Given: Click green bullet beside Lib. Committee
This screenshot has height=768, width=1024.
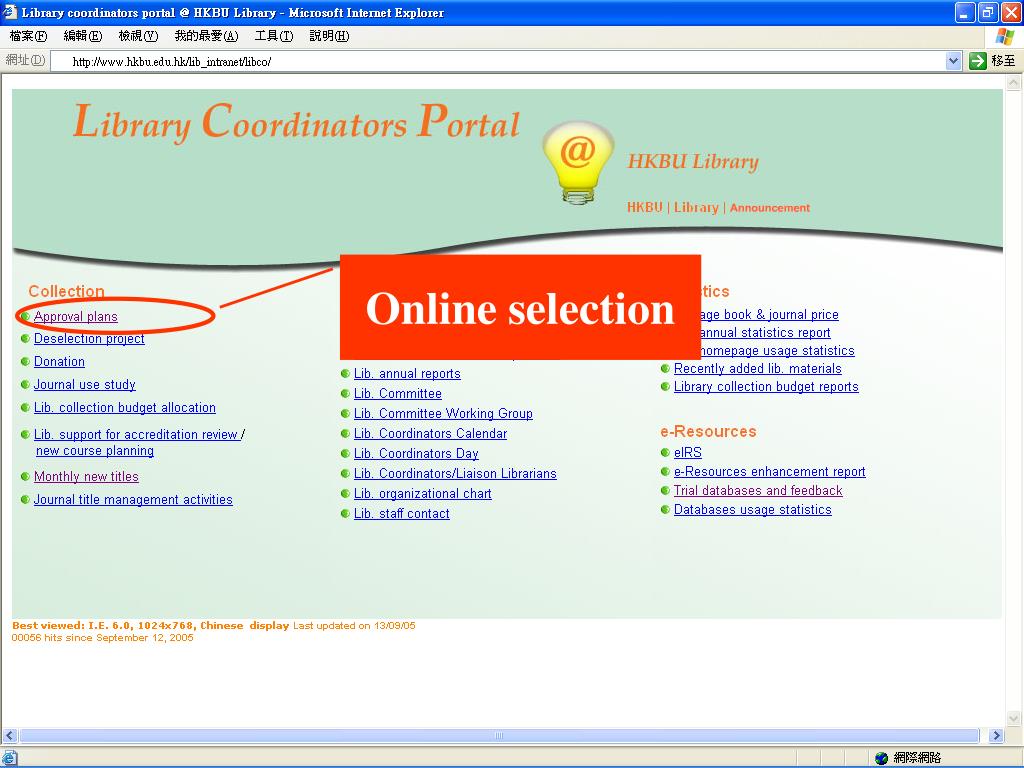Looking at the screenshot, I should pyautogui.click(x=345, y=394).
